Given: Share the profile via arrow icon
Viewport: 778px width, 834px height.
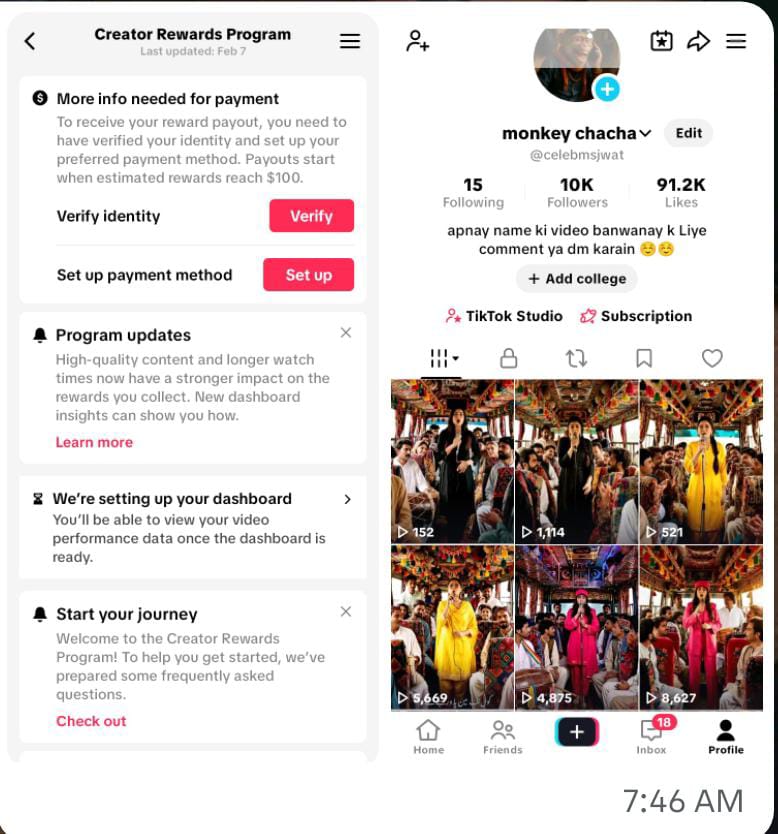Looking at the screenshot, I should 698,41.
